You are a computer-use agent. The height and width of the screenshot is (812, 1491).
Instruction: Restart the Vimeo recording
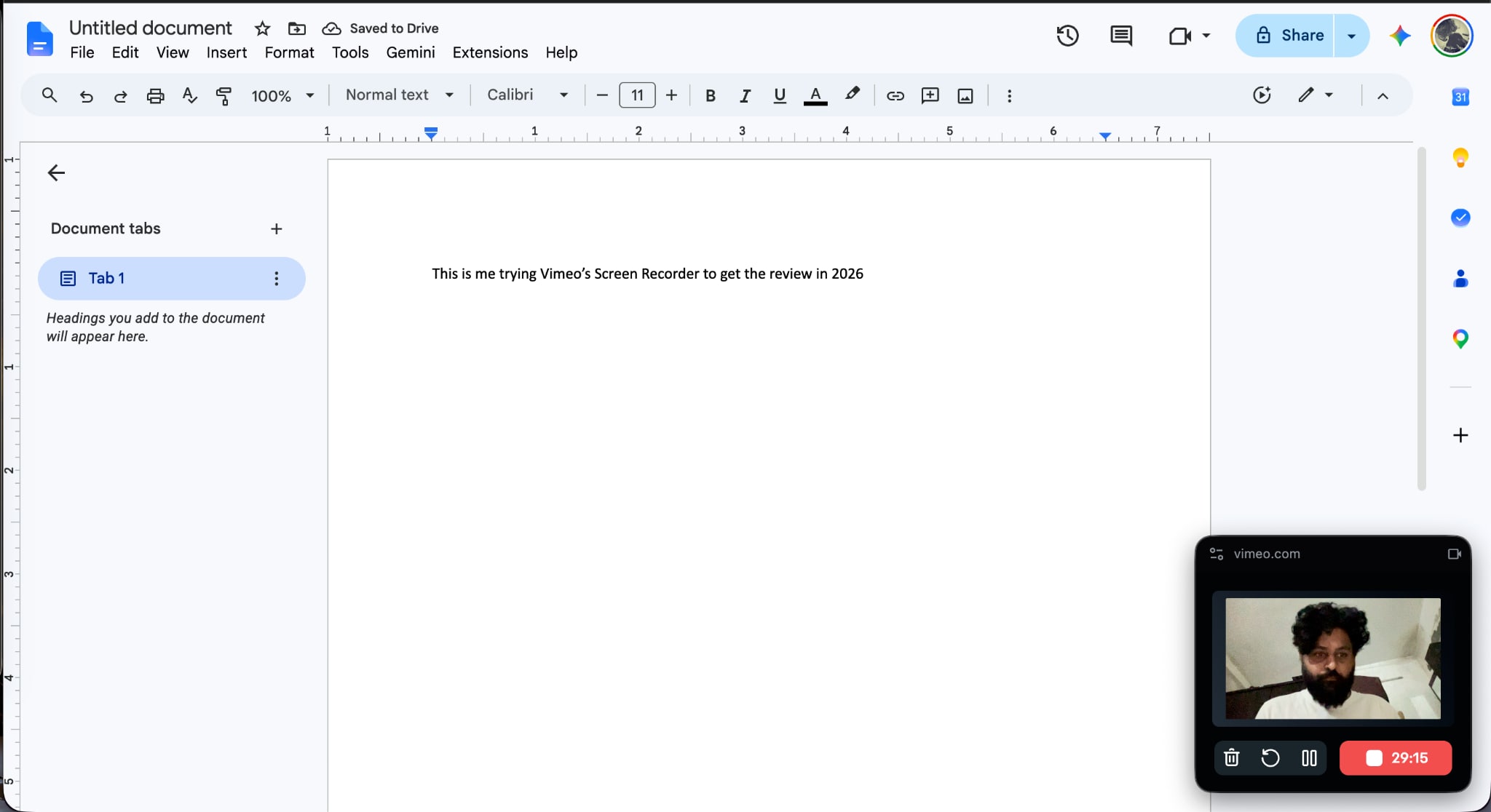click(x=1270, y=758)
